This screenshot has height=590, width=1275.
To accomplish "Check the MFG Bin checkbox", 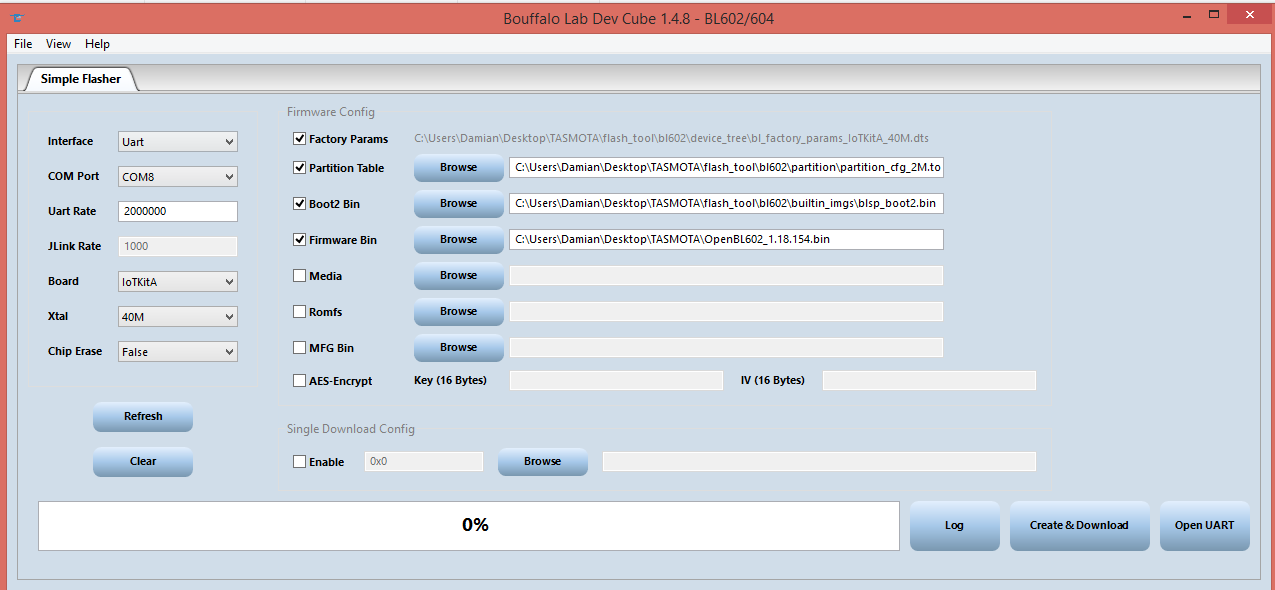I will 299,348.
